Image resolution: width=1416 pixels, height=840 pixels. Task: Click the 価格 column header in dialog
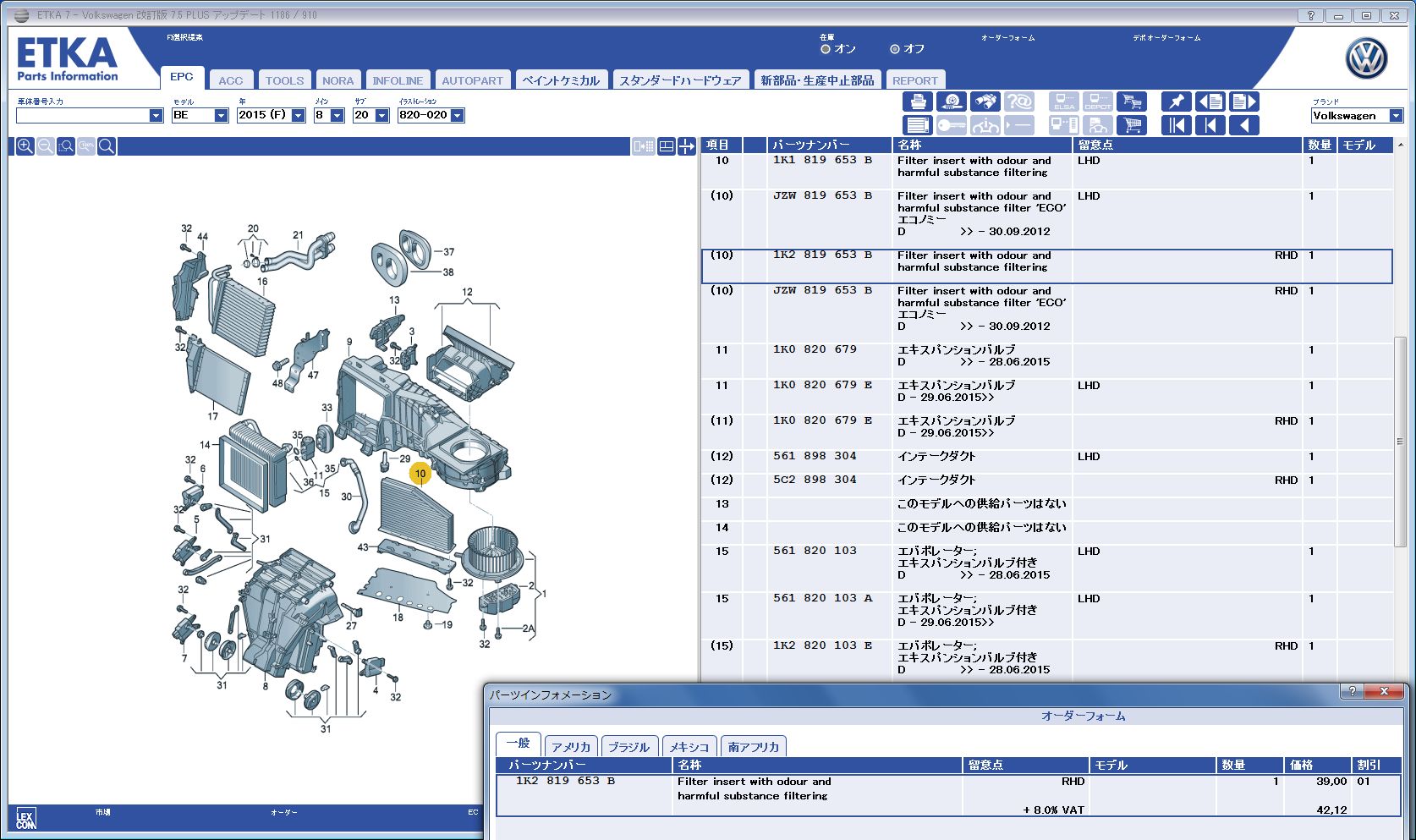point(1317,765)
